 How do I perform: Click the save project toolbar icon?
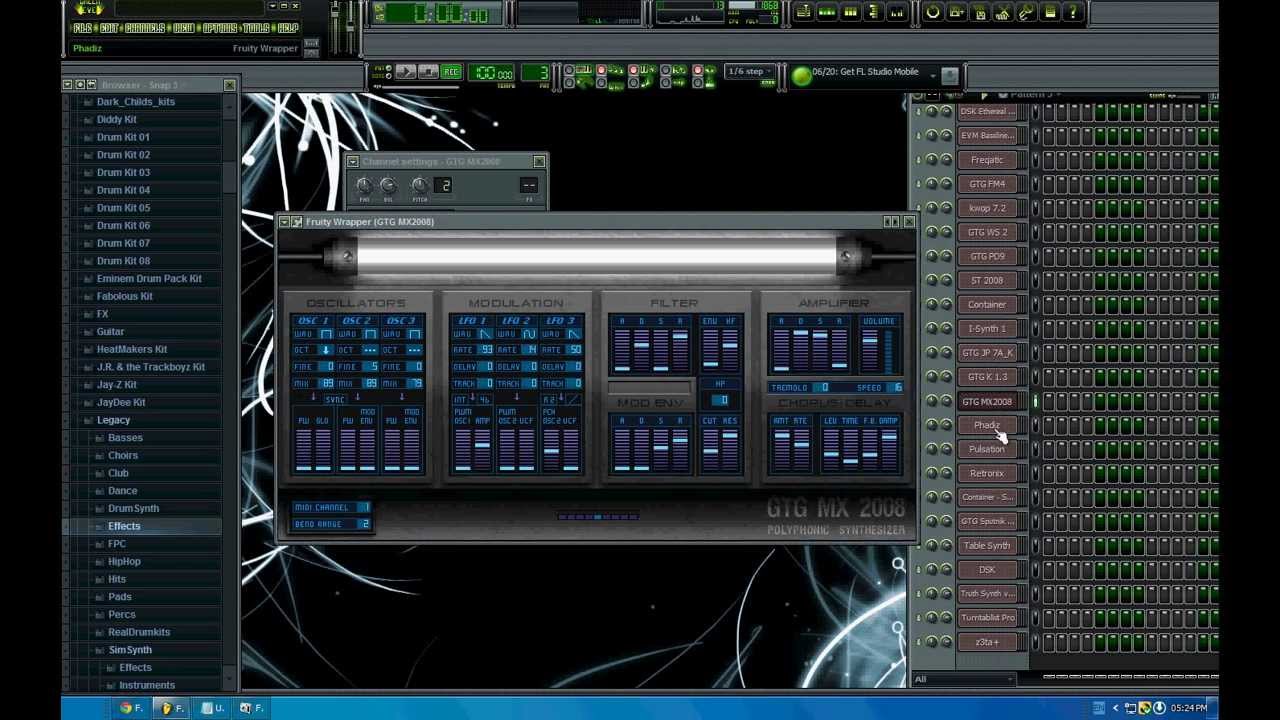[x=957, y=12]
